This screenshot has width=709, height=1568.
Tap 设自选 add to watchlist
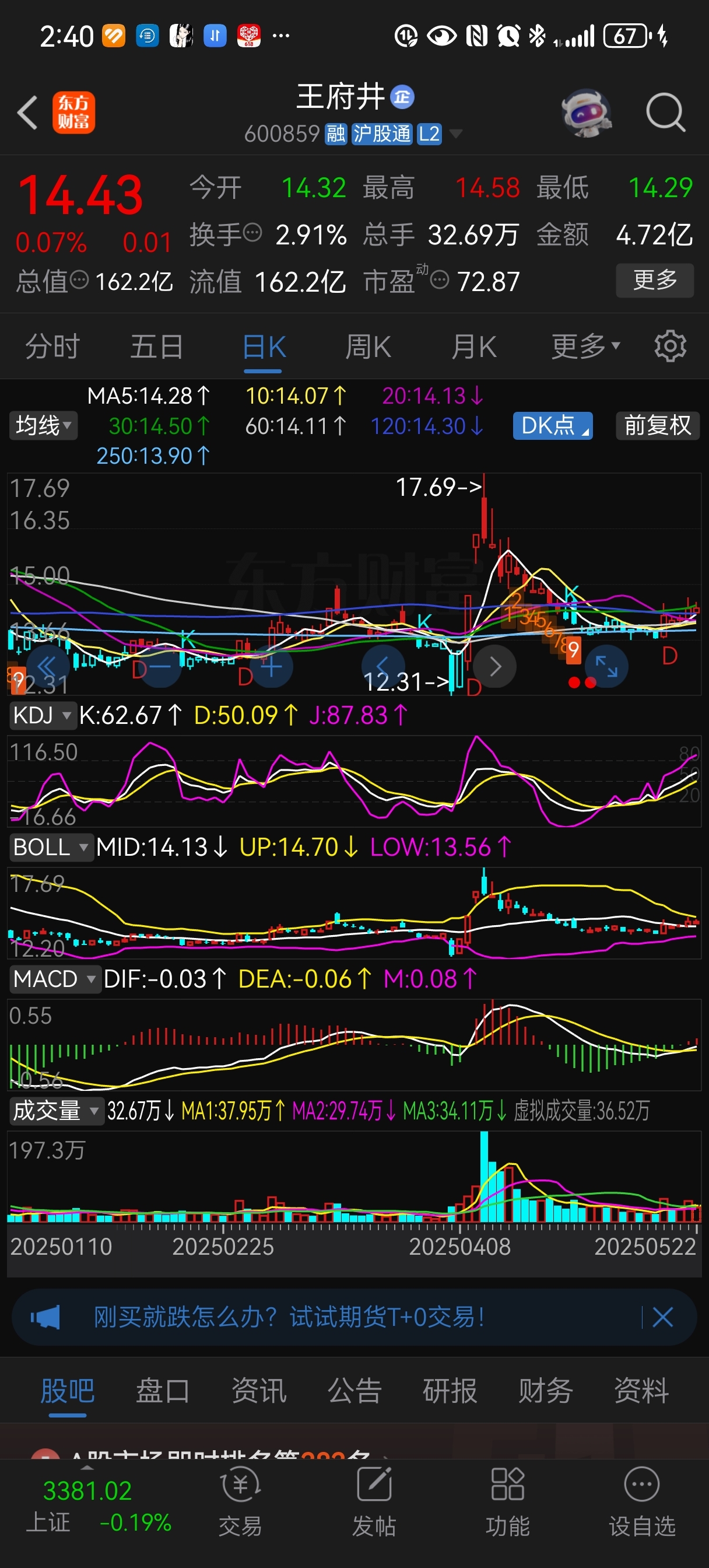point(642,1500)
